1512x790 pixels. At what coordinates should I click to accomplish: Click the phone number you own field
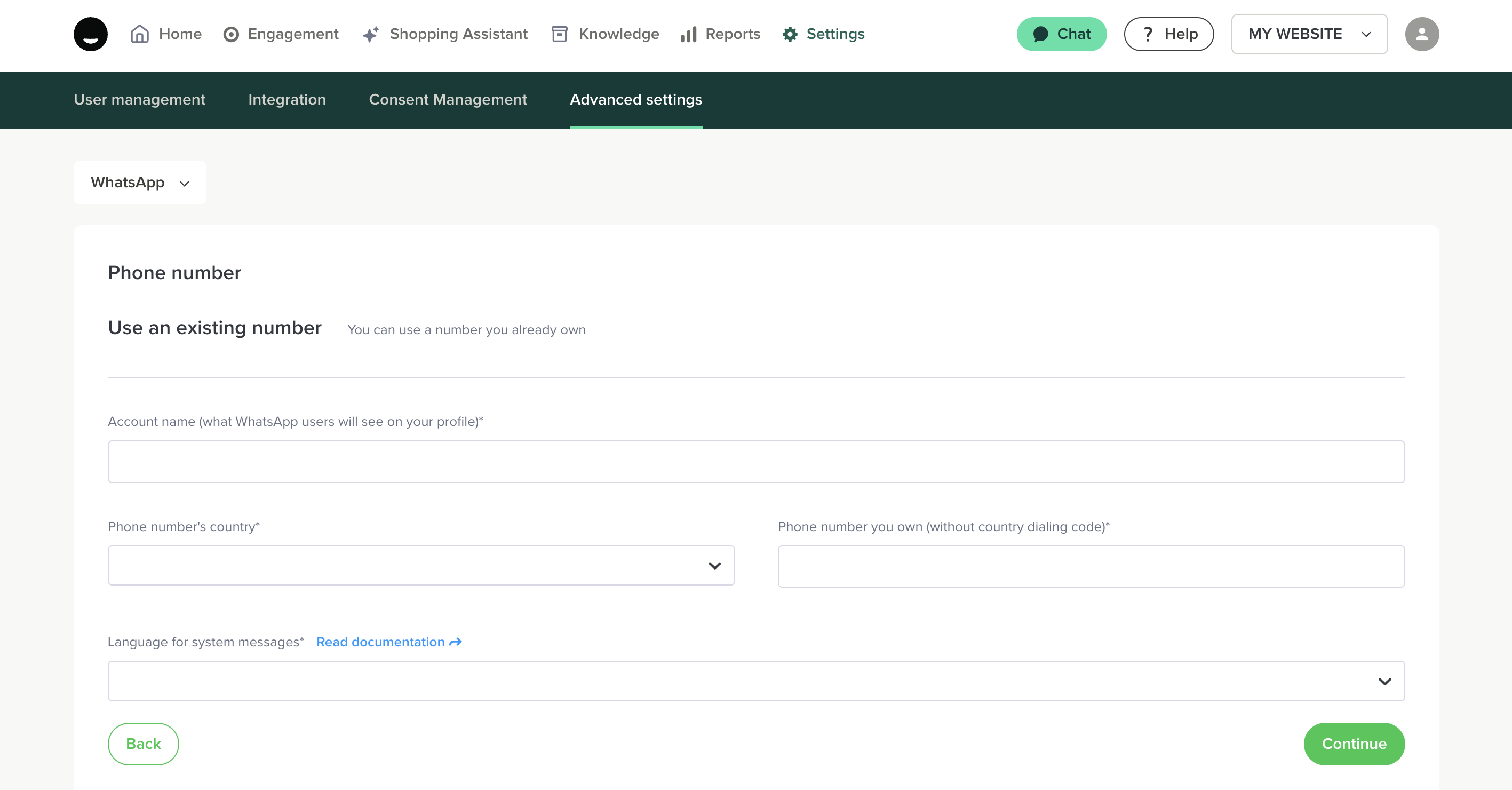[1091, 566]
